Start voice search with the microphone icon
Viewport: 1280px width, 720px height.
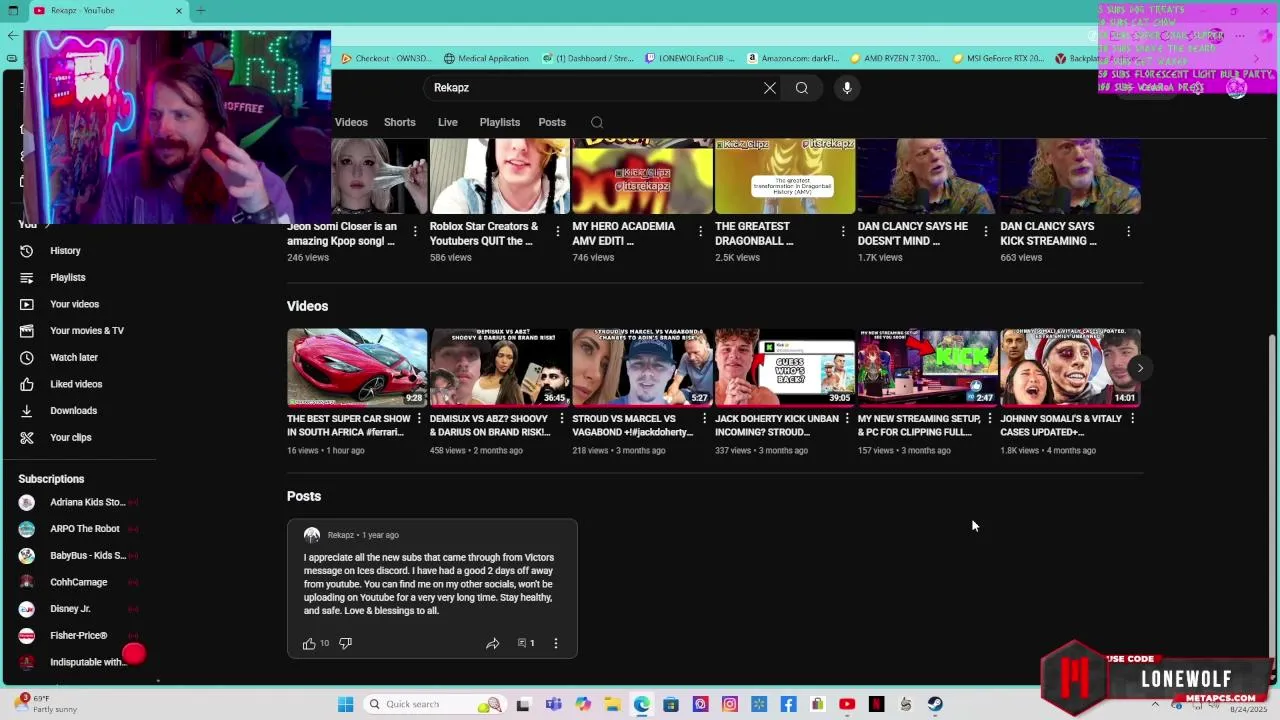847,88
